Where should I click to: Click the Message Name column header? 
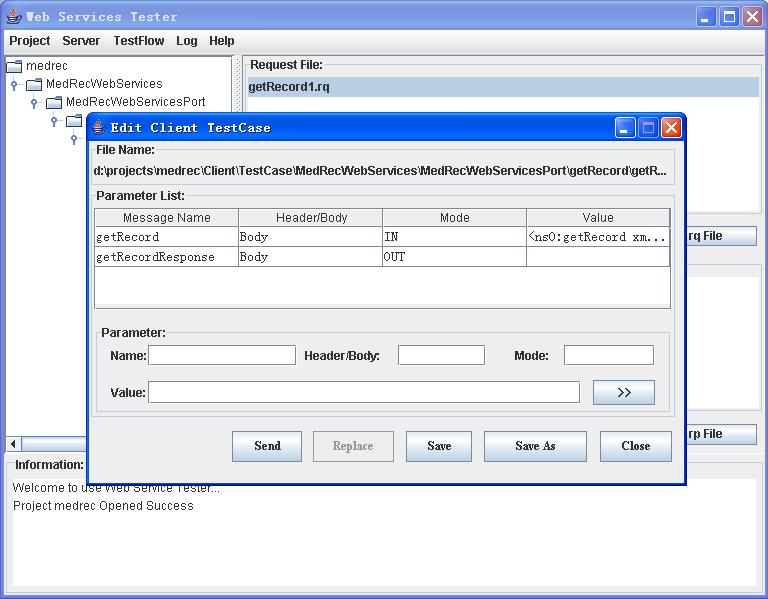[167, 217]
